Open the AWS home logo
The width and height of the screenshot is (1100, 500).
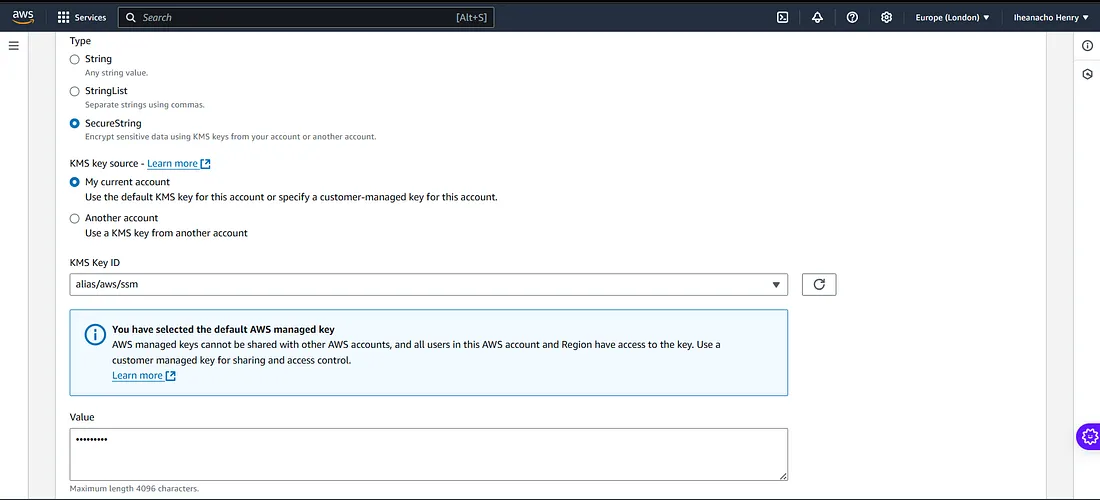click(x=23, y=16)
